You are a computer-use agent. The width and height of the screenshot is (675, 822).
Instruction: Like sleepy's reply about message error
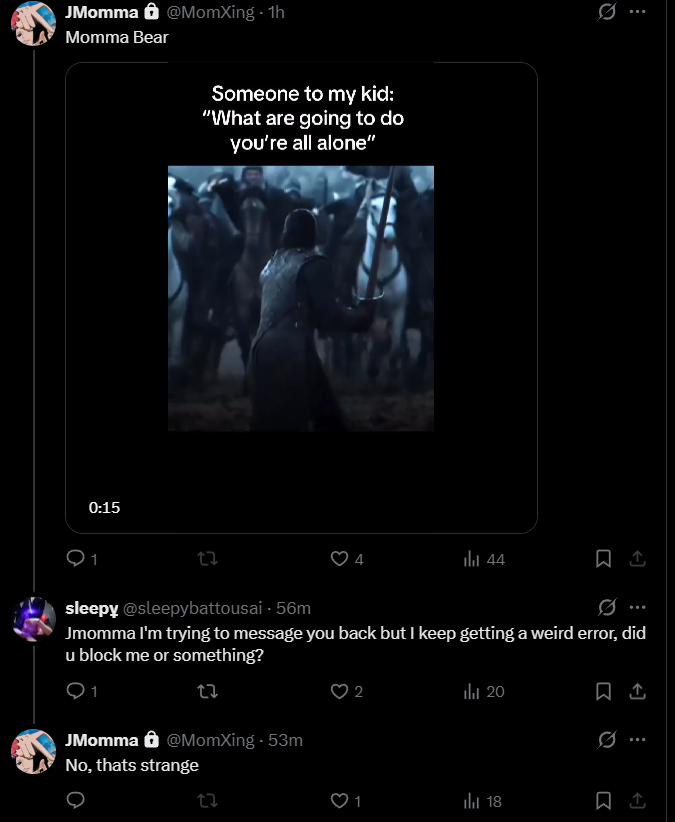(338, 691)
